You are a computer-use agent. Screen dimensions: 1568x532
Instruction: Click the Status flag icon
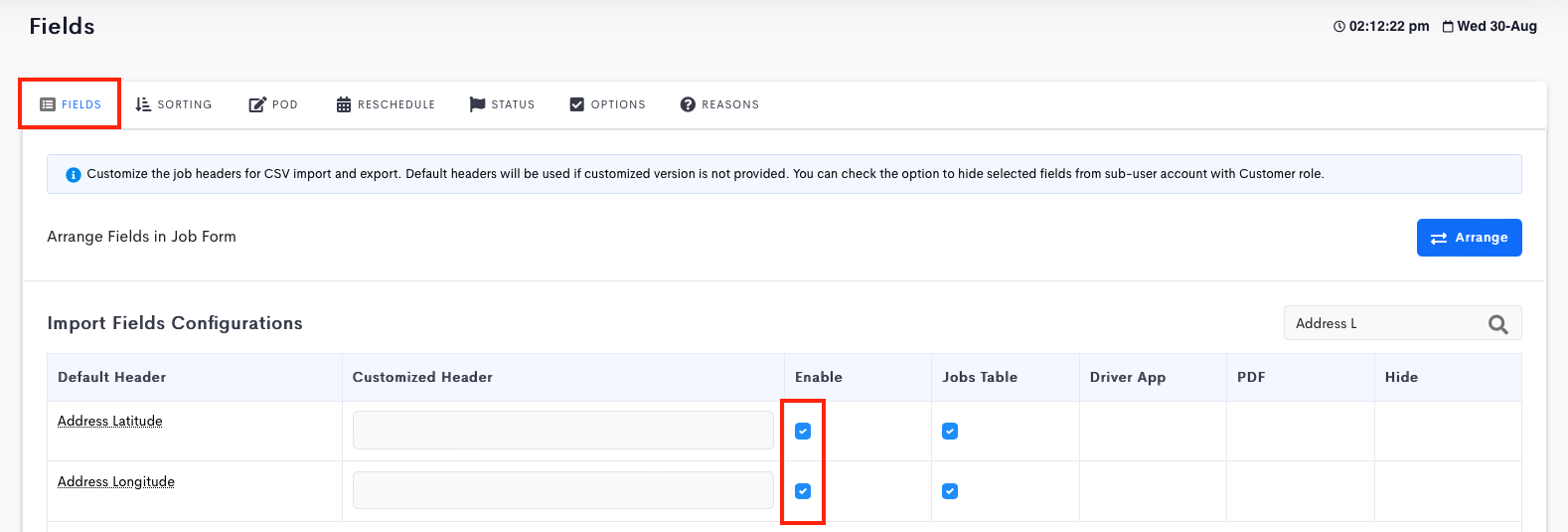[477, 104]
